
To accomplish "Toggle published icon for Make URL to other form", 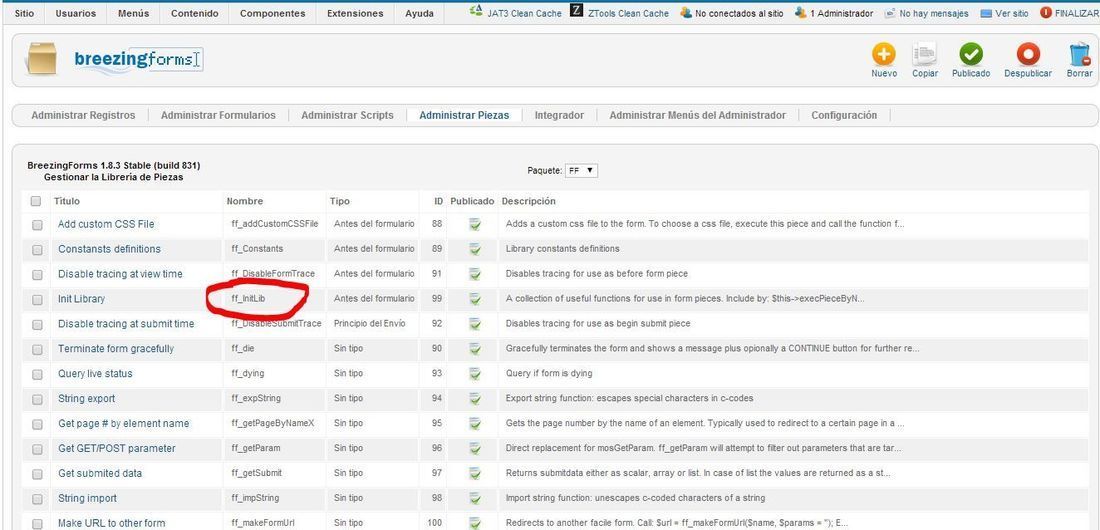I will (x=475, y=524).
